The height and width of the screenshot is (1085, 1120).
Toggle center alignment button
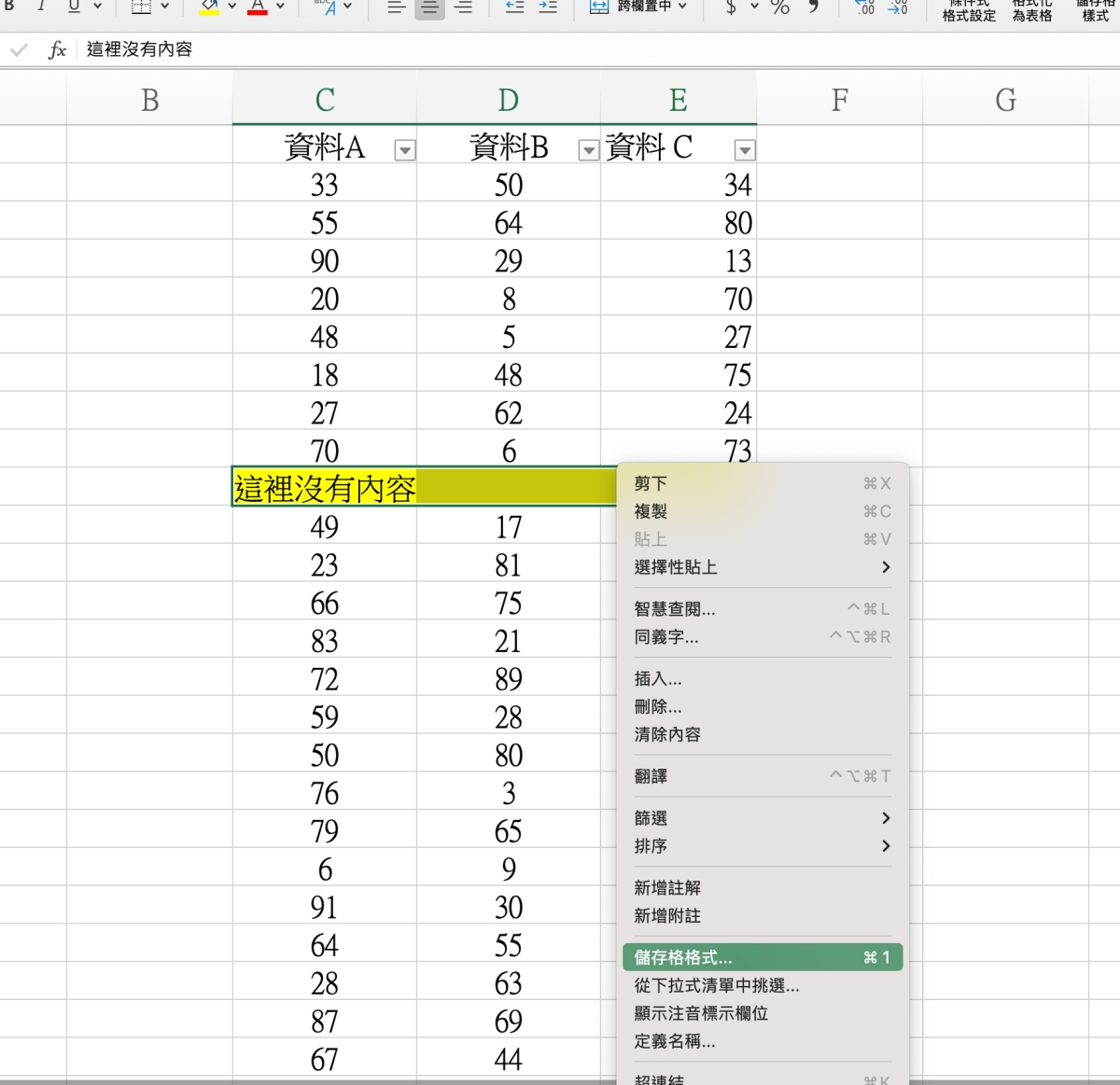pos(429,7)
